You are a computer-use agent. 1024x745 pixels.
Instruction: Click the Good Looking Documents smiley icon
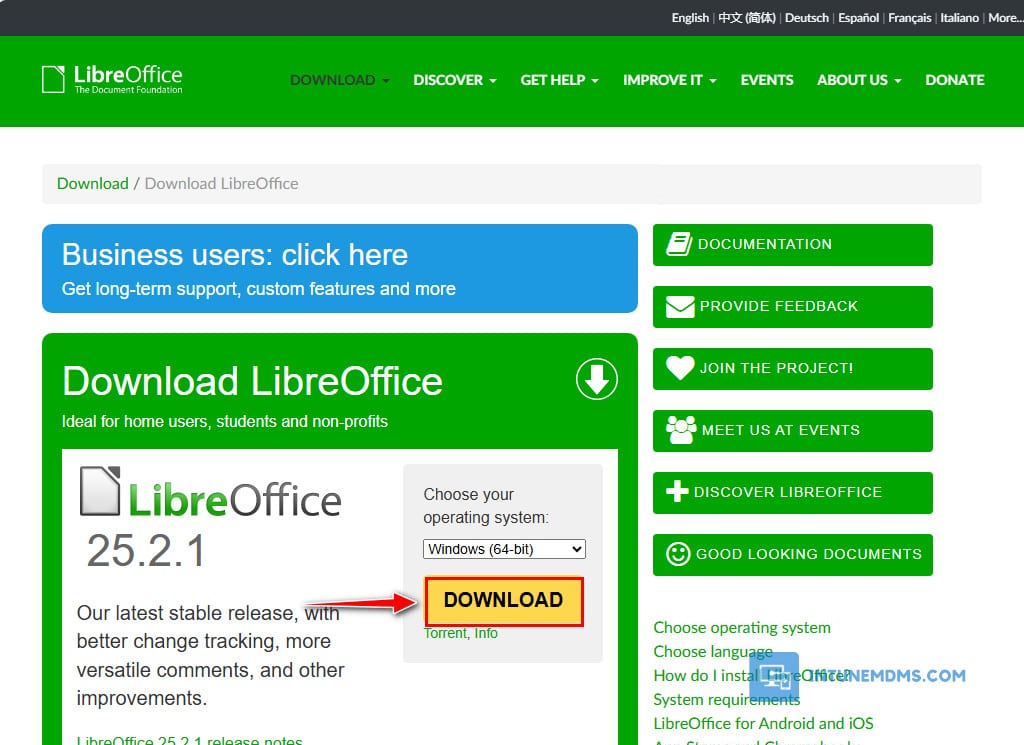pos(678,554)
